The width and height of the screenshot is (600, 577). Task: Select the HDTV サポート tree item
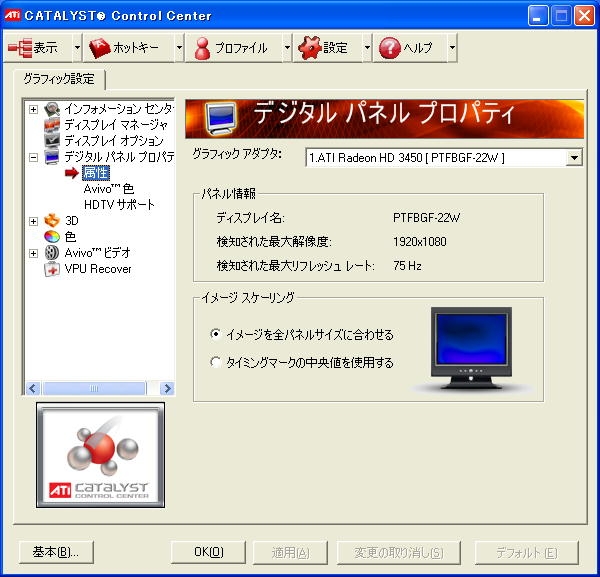pos(119,205)
